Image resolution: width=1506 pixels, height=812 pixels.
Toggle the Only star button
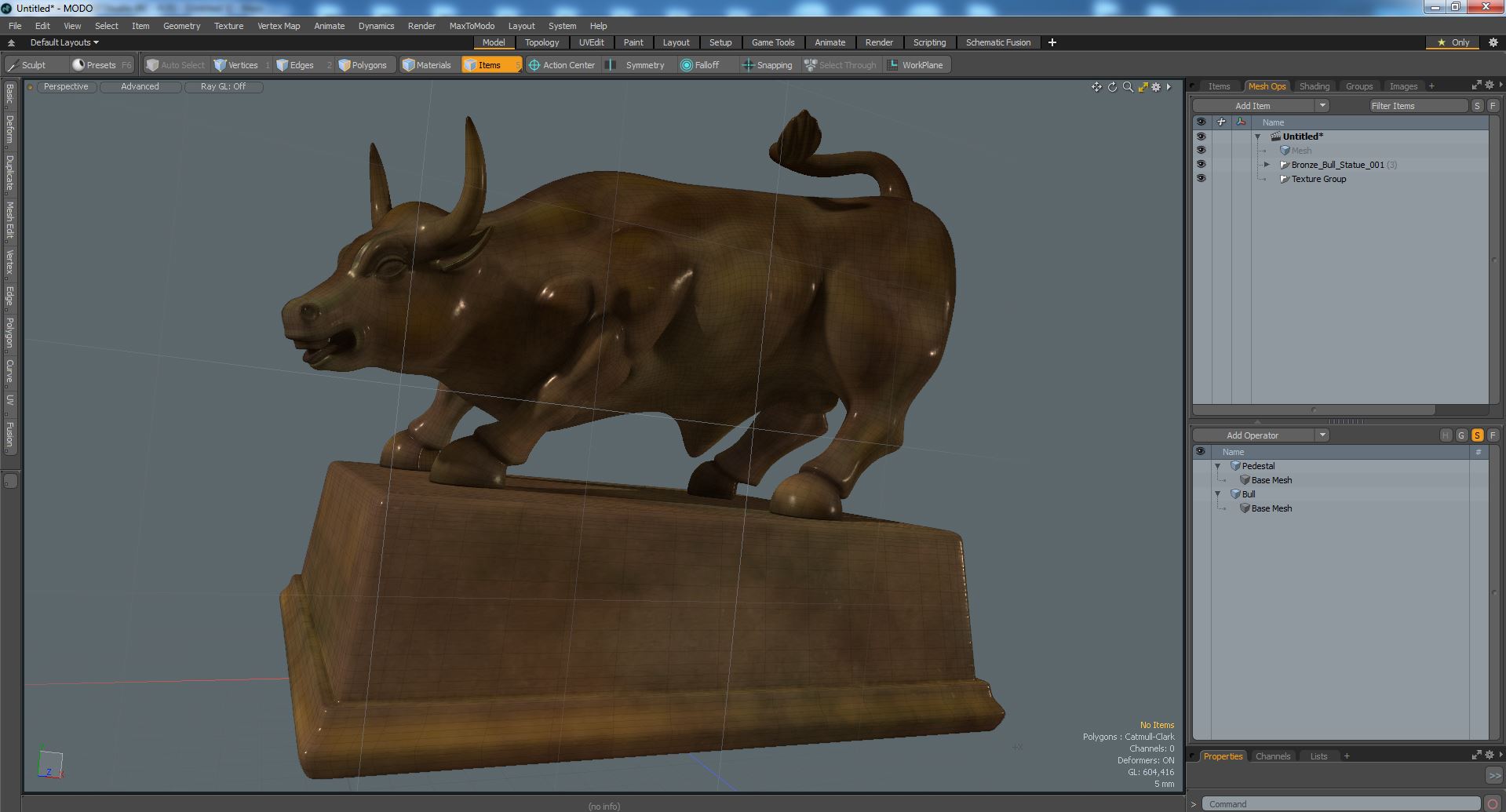(1453, 42)
